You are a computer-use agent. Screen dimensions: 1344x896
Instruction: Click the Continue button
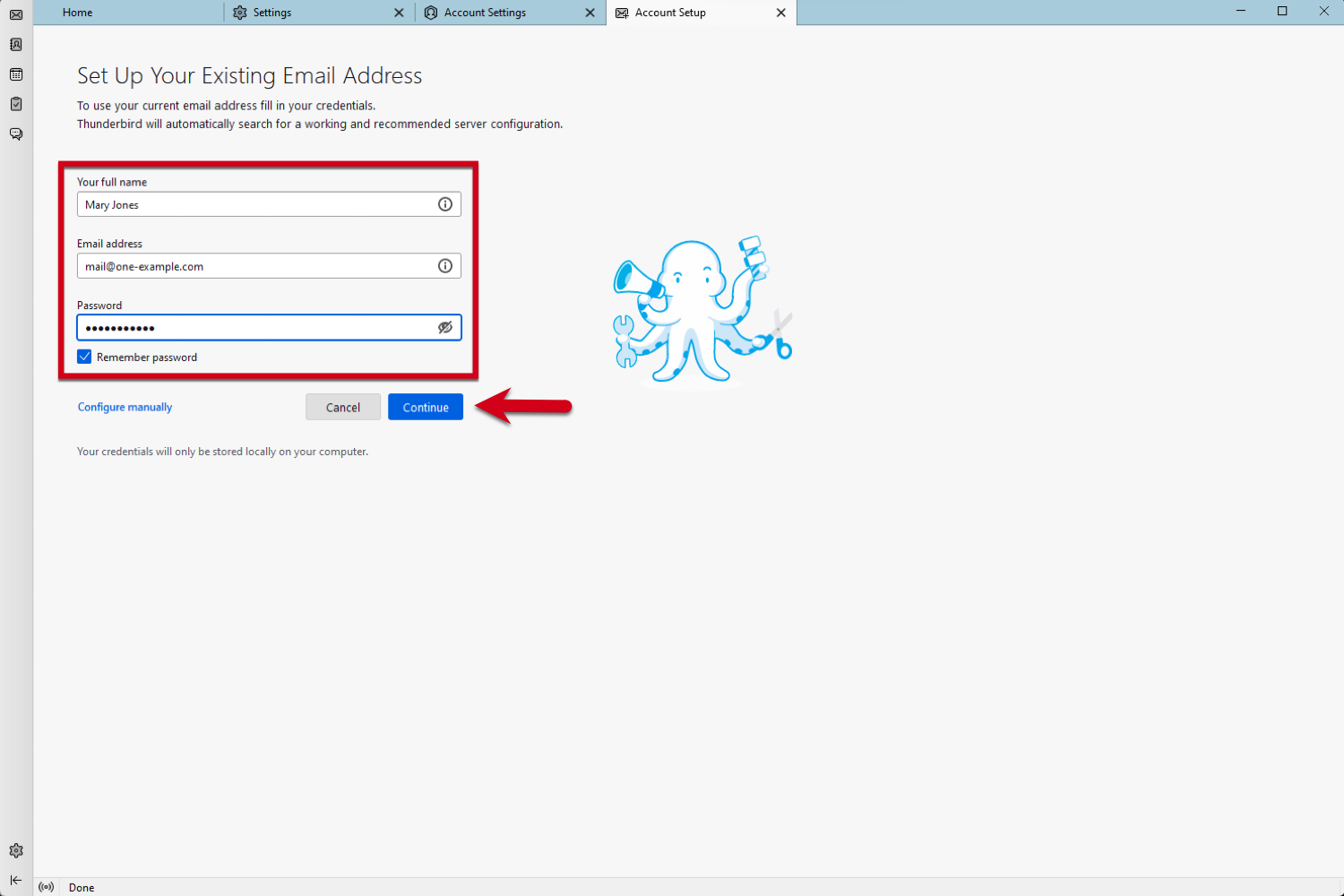[425, 407]
